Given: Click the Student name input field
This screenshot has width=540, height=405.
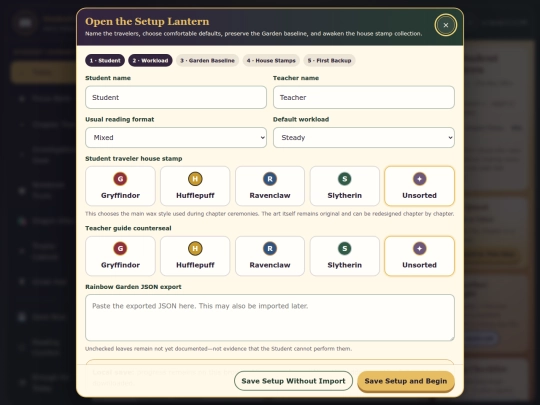Looking at the screenshot, I should [x=176, y=97].
